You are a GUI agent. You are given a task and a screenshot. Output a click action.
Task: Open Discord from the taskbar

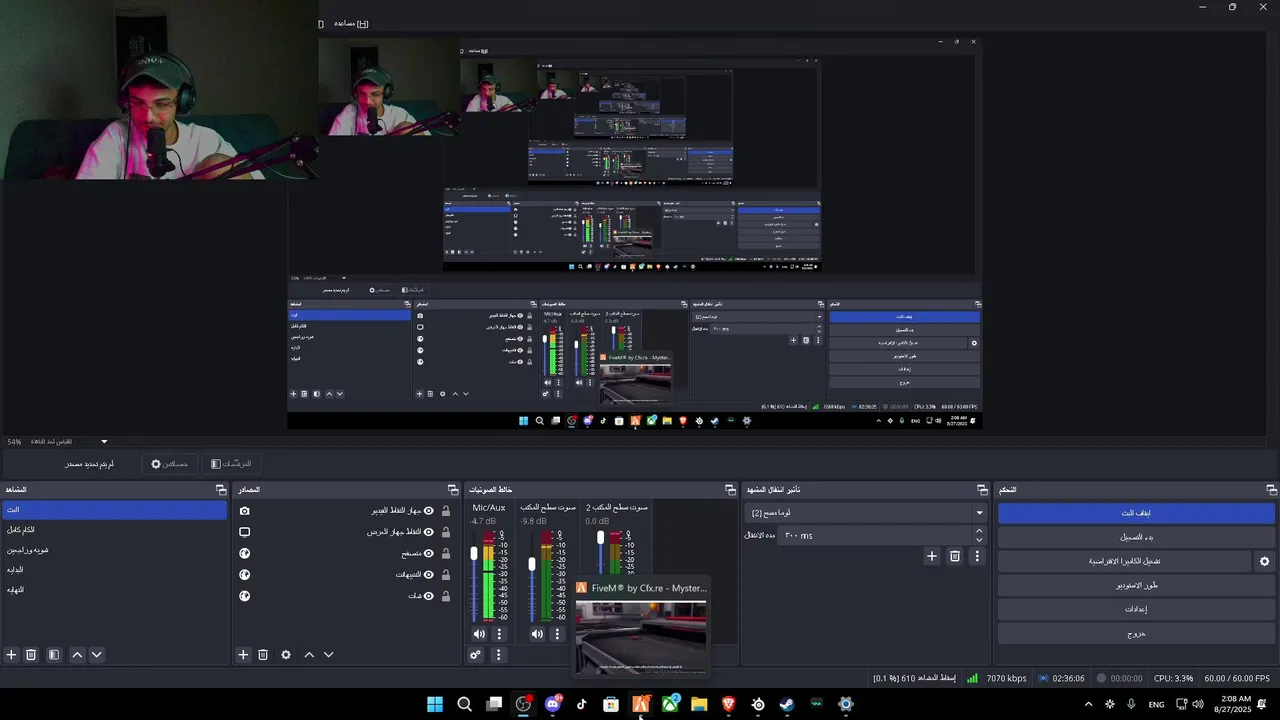[553, 705]
